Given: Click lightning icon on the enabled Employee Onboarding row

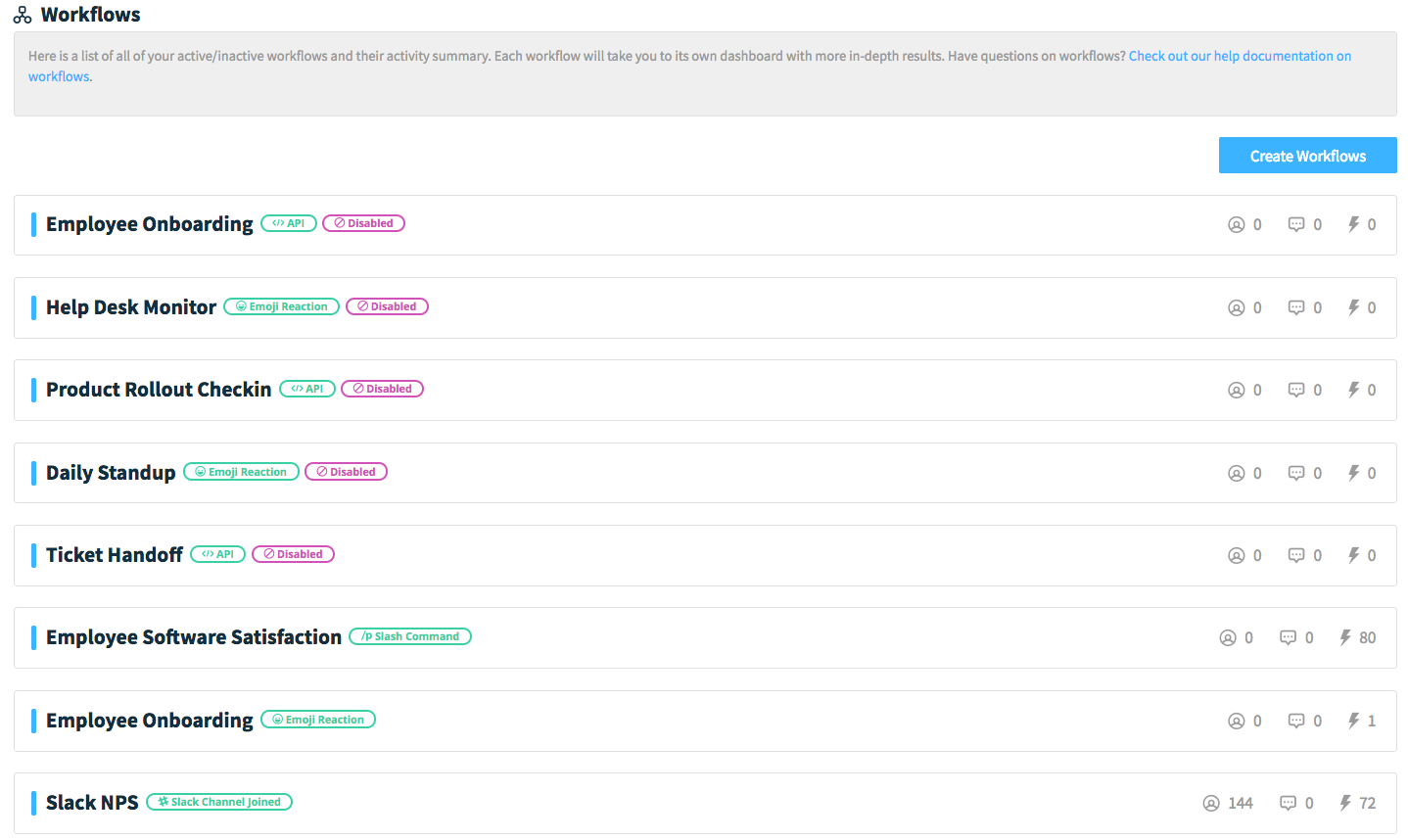Looking at the screenshot, I should 1353,721.
